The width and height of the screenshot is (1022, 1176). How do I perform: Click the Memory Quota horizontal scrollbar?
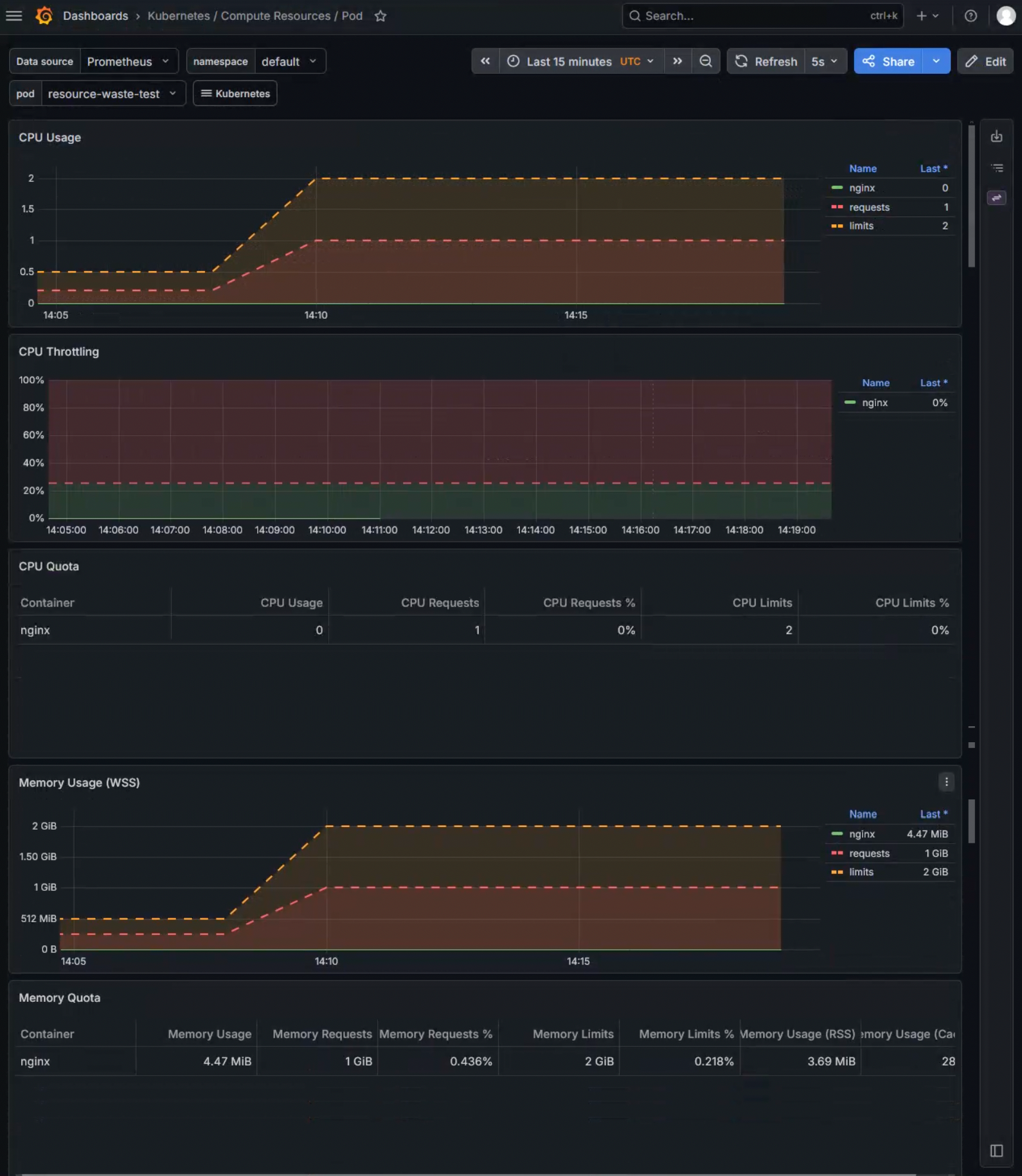tap(469, 1174)
